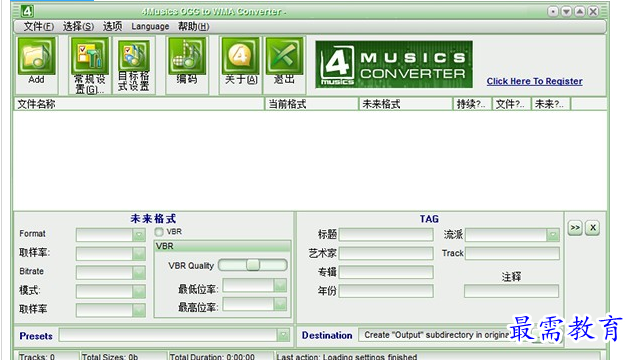Open the 文件 menu
This screenshot has height=360, width=631.
point(39,27)
